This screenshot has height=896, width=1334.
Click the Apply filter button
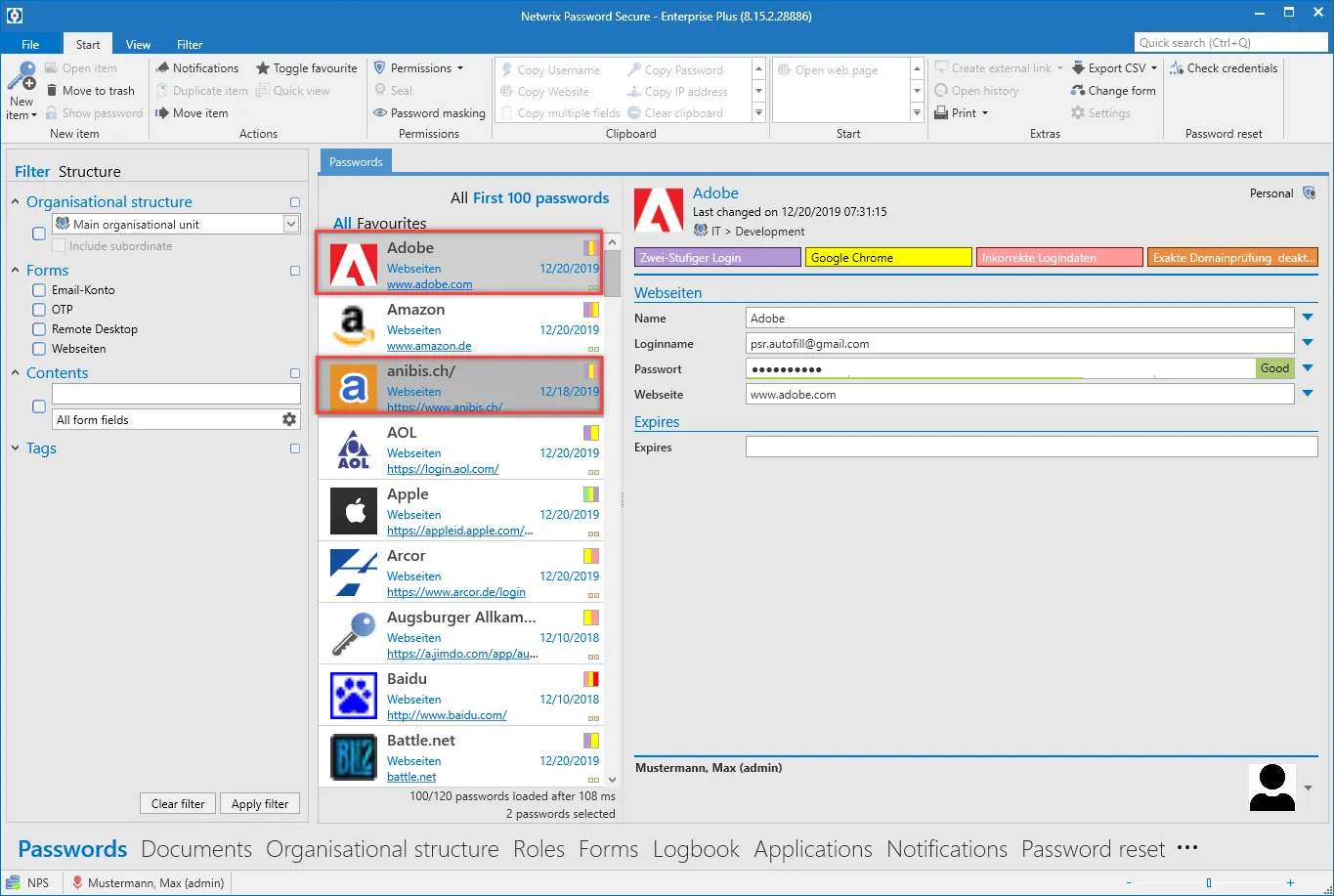click(x=260, y=803)
